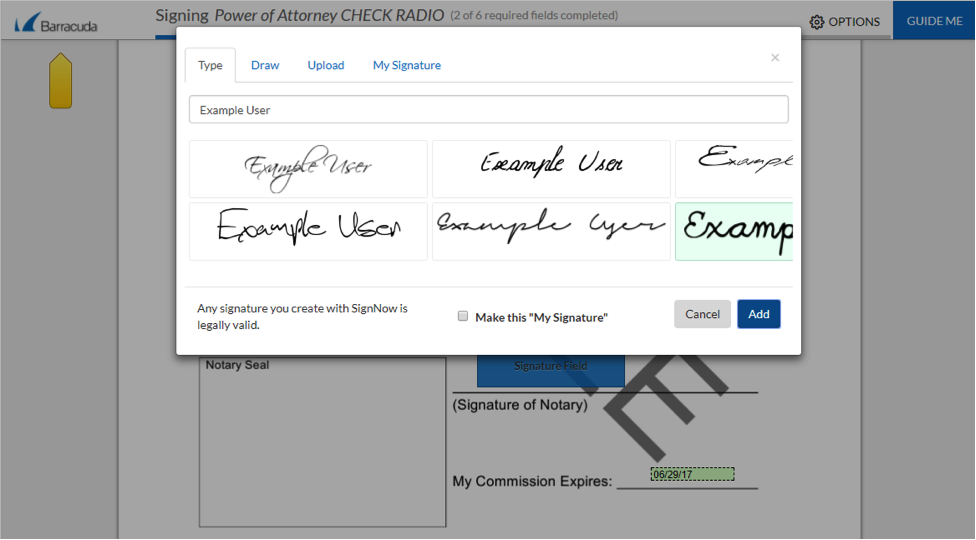Open the My Signature tab
The width and height of the screenshot is (976, 540).
pos(406,65)
